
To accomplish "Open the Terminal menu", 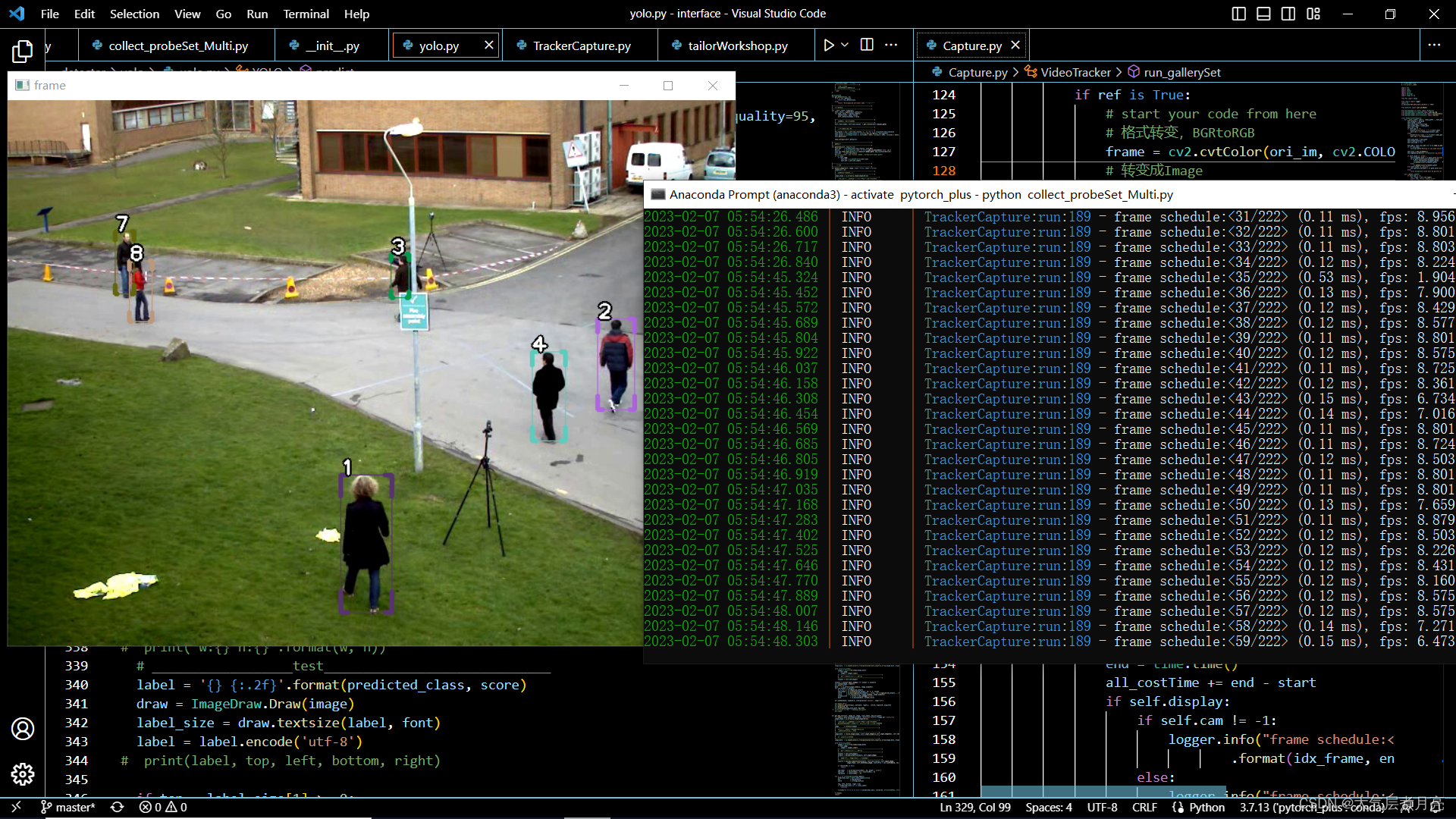I will click(x=306, y=14).
